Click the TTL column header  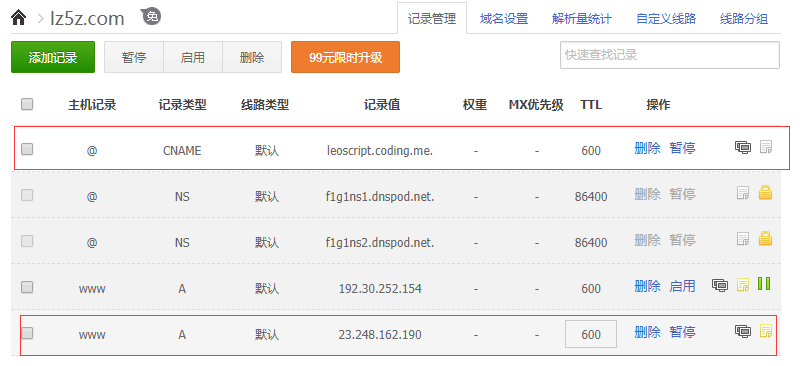591,105
